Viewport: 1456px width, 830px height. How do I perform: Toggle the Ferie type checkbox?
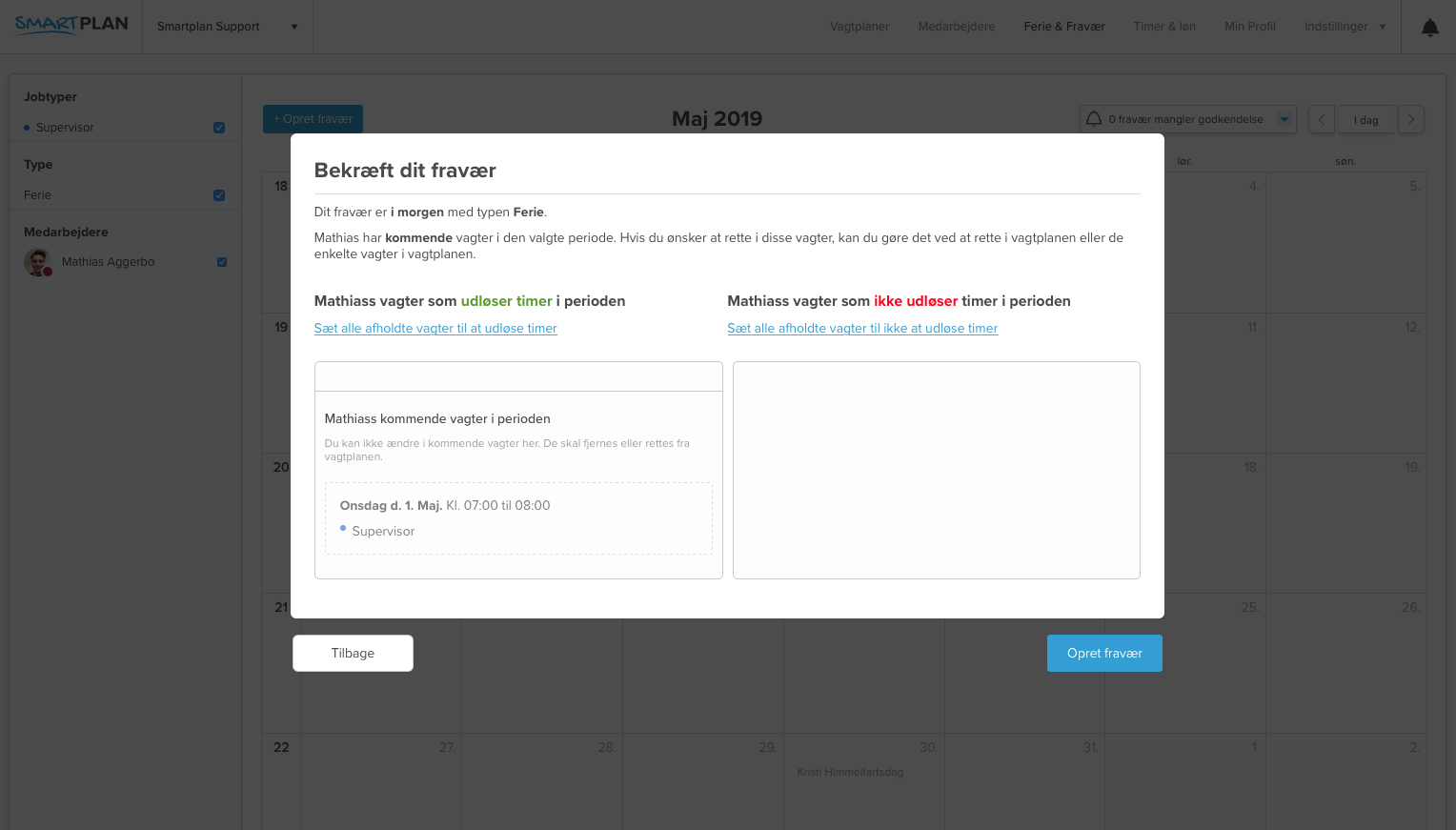tap(219, 195)
